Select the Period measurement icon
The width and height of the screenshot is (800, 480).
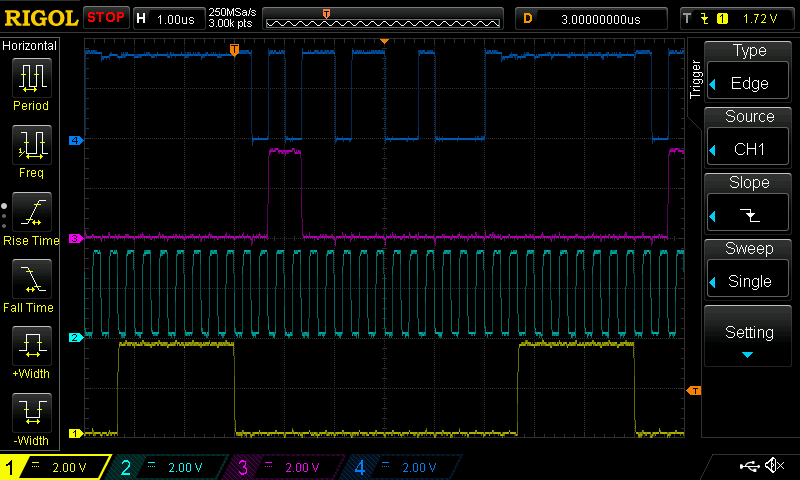tap(32, 78)
